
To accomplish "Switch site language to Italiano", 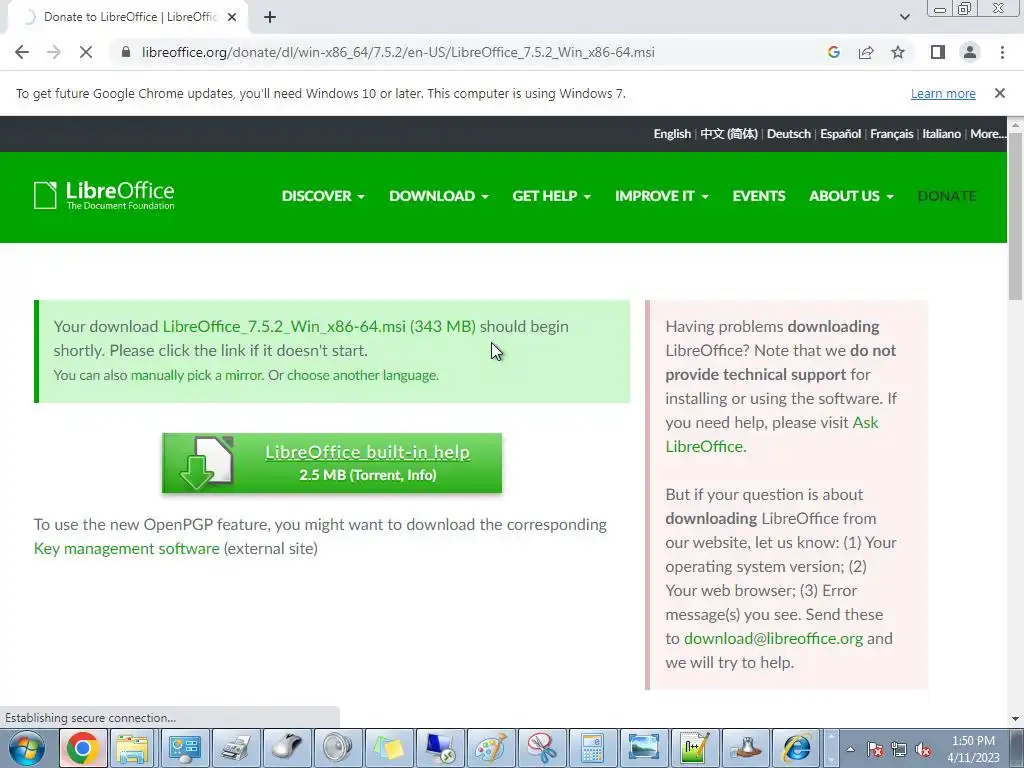I will click(x=941, y=134).
